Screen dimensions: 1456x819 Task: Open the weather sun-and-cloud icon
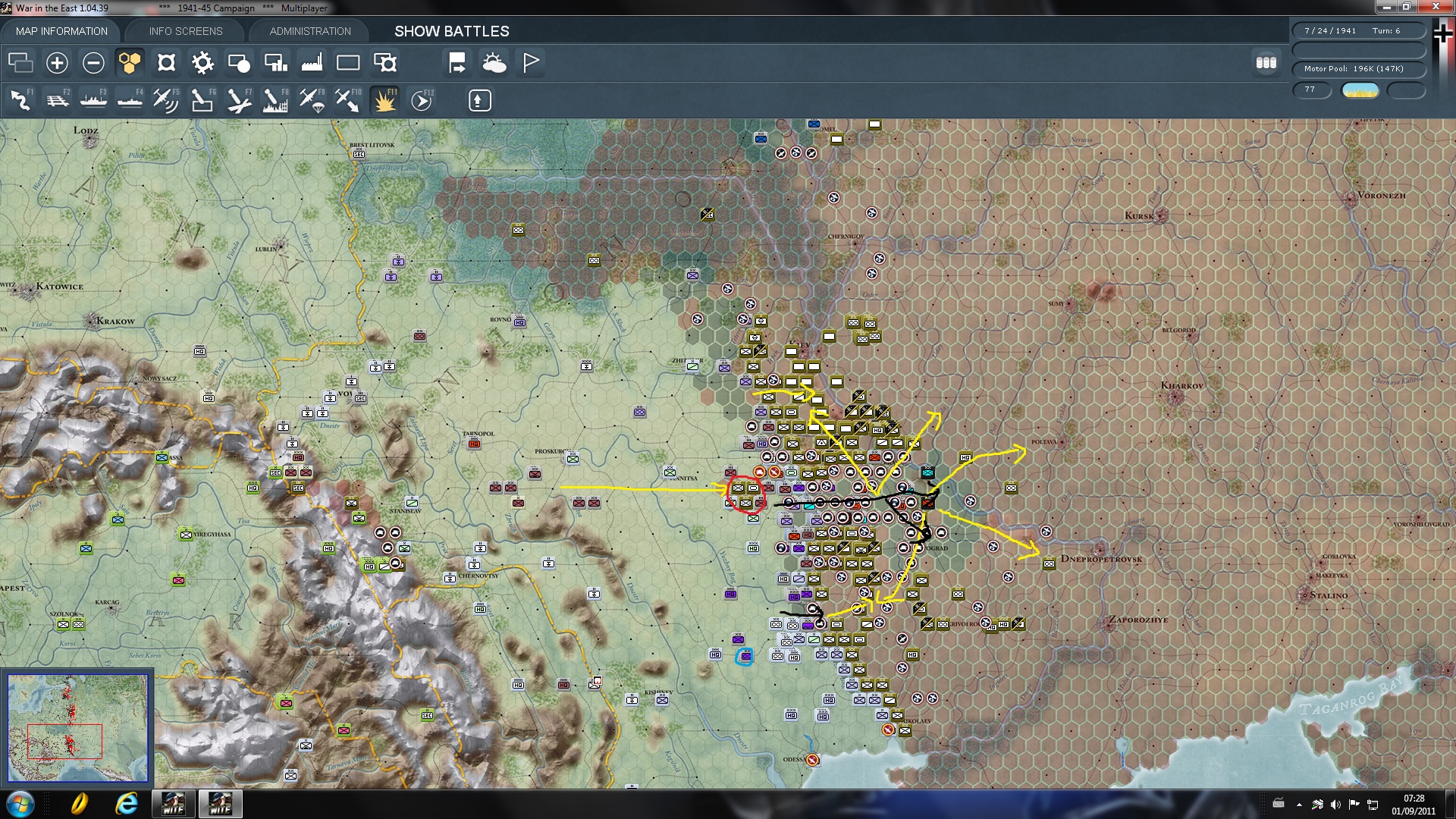click(x=494, y=63)
